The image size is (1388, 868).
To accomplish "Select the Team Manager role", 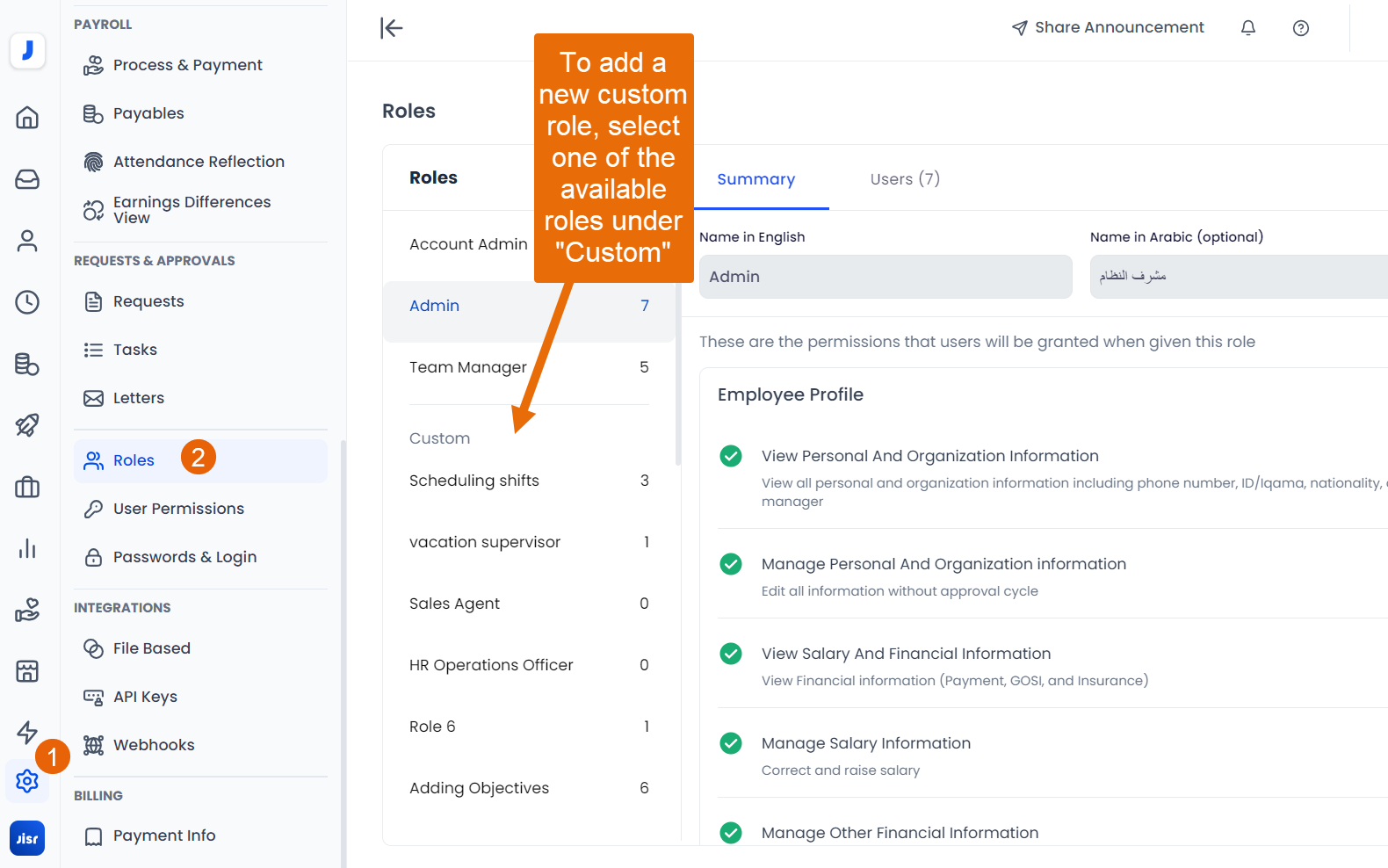I will [x=468, y=367].
